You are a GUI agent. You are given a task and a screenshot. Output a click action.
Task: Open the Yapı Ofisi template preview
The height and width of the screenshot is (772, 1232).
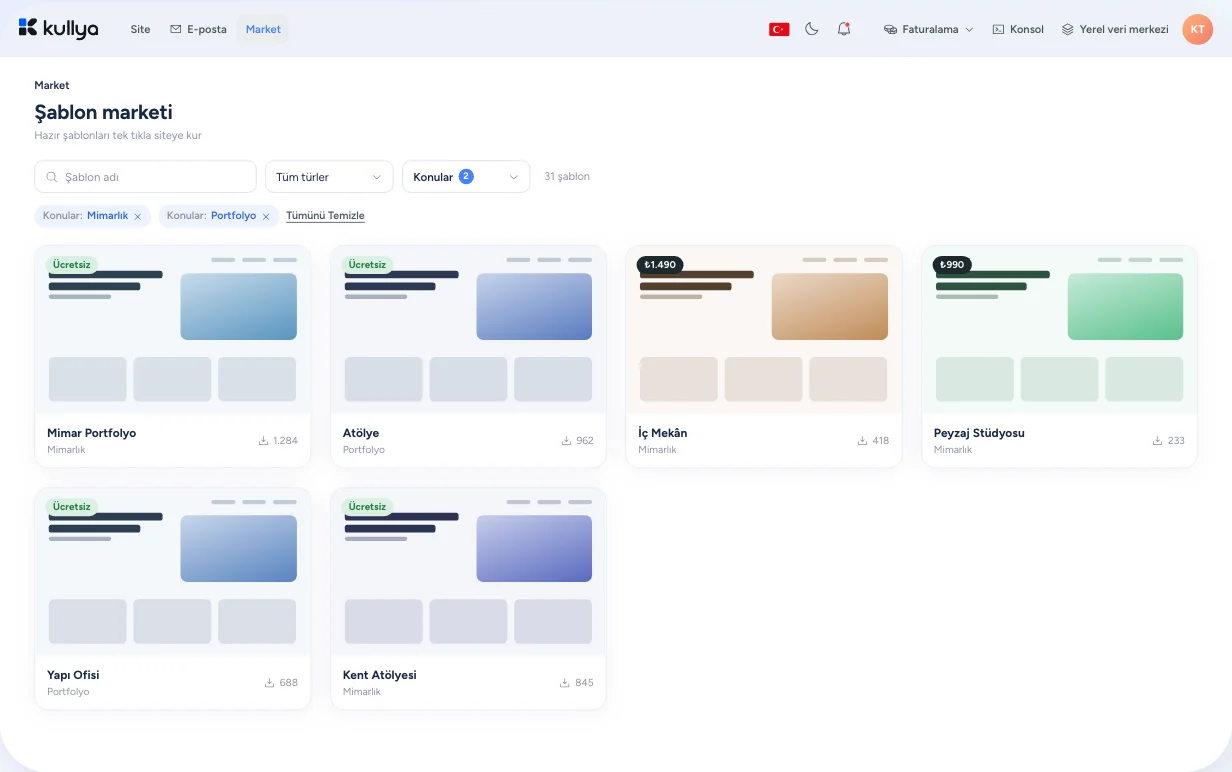(x=173, y=572)
